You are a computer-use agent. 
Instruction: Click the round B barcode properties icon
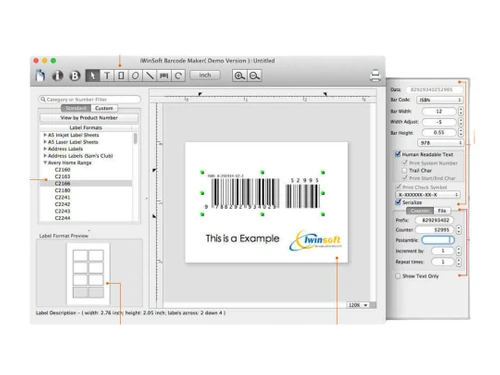click(75, 76)
